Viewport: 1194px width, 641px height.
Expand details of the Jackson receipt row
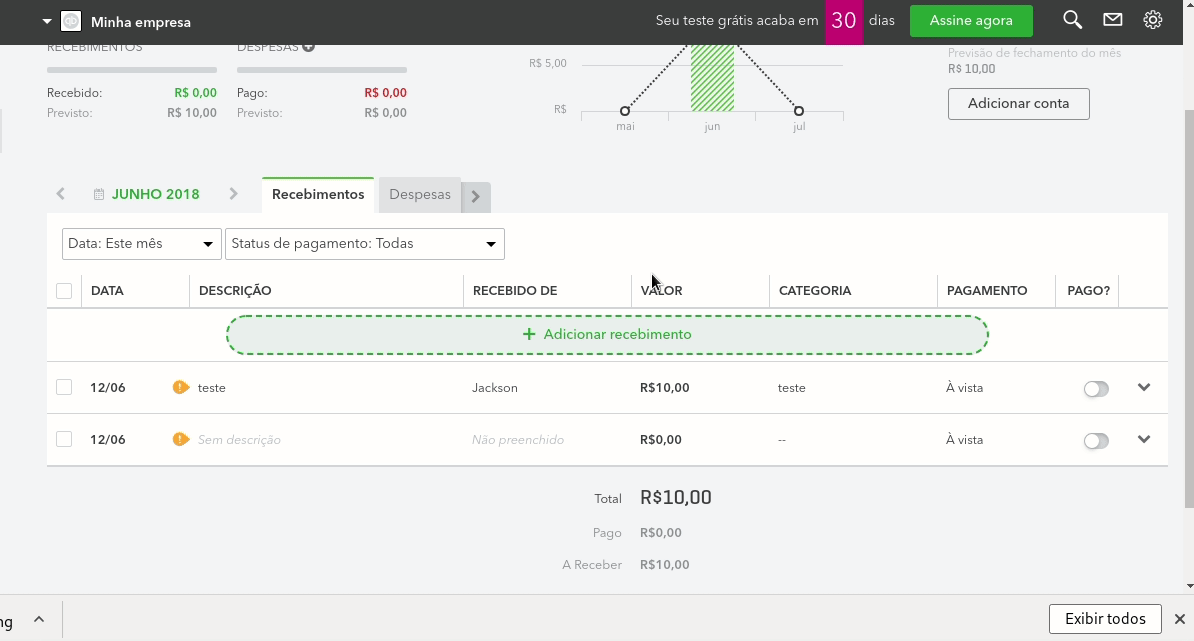(x=1144, y=387)
